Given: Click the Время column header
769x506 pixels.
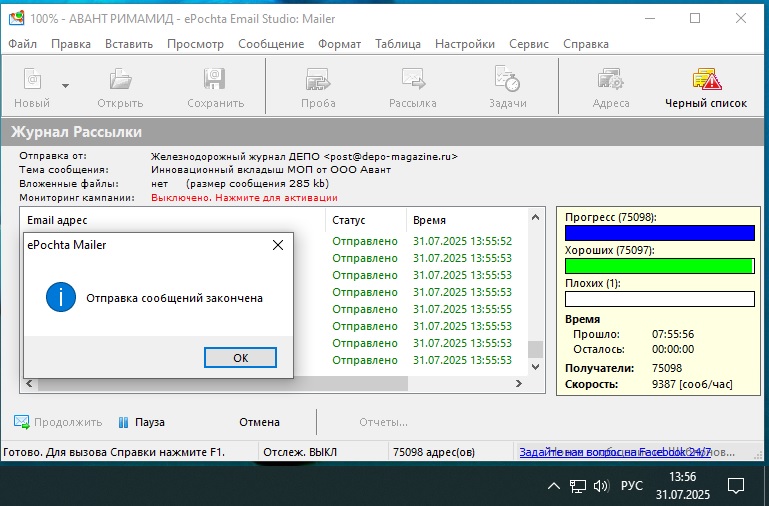Looking at the screenshot, I should 466,220.
